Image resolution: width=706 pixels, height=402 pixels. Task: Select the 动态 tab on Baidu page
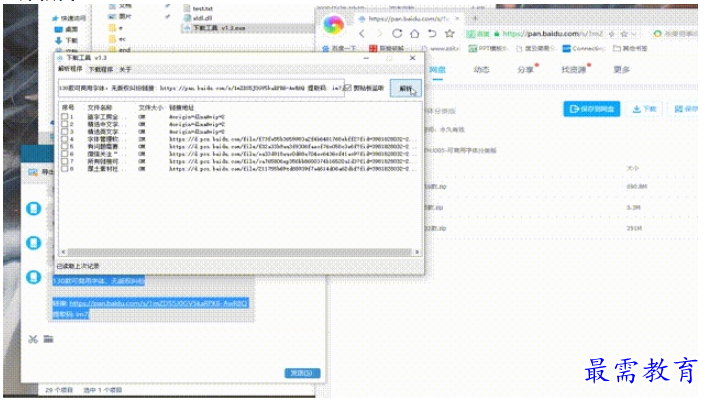(x=481, y=70)
